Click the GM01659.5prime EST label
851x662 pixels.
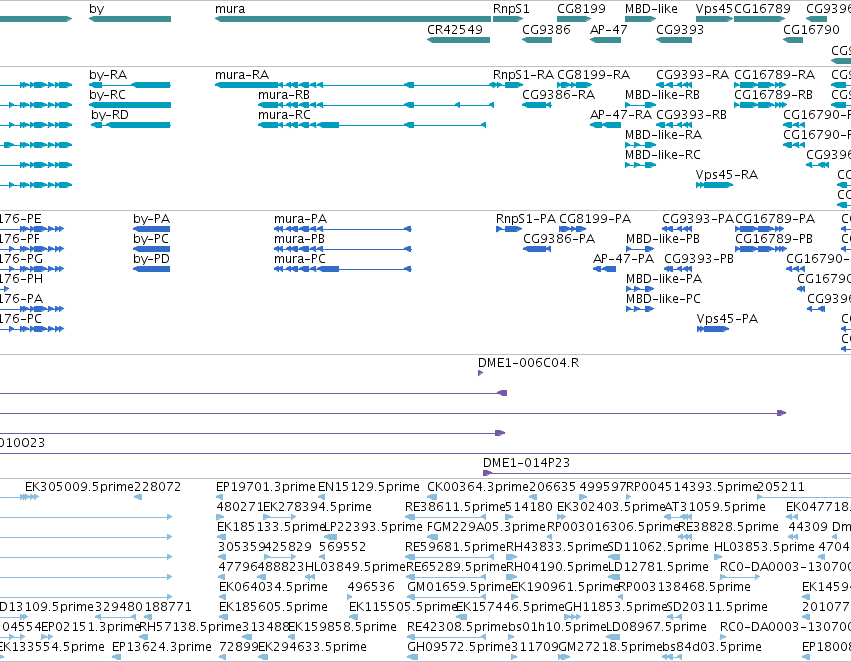click(459, 587)
